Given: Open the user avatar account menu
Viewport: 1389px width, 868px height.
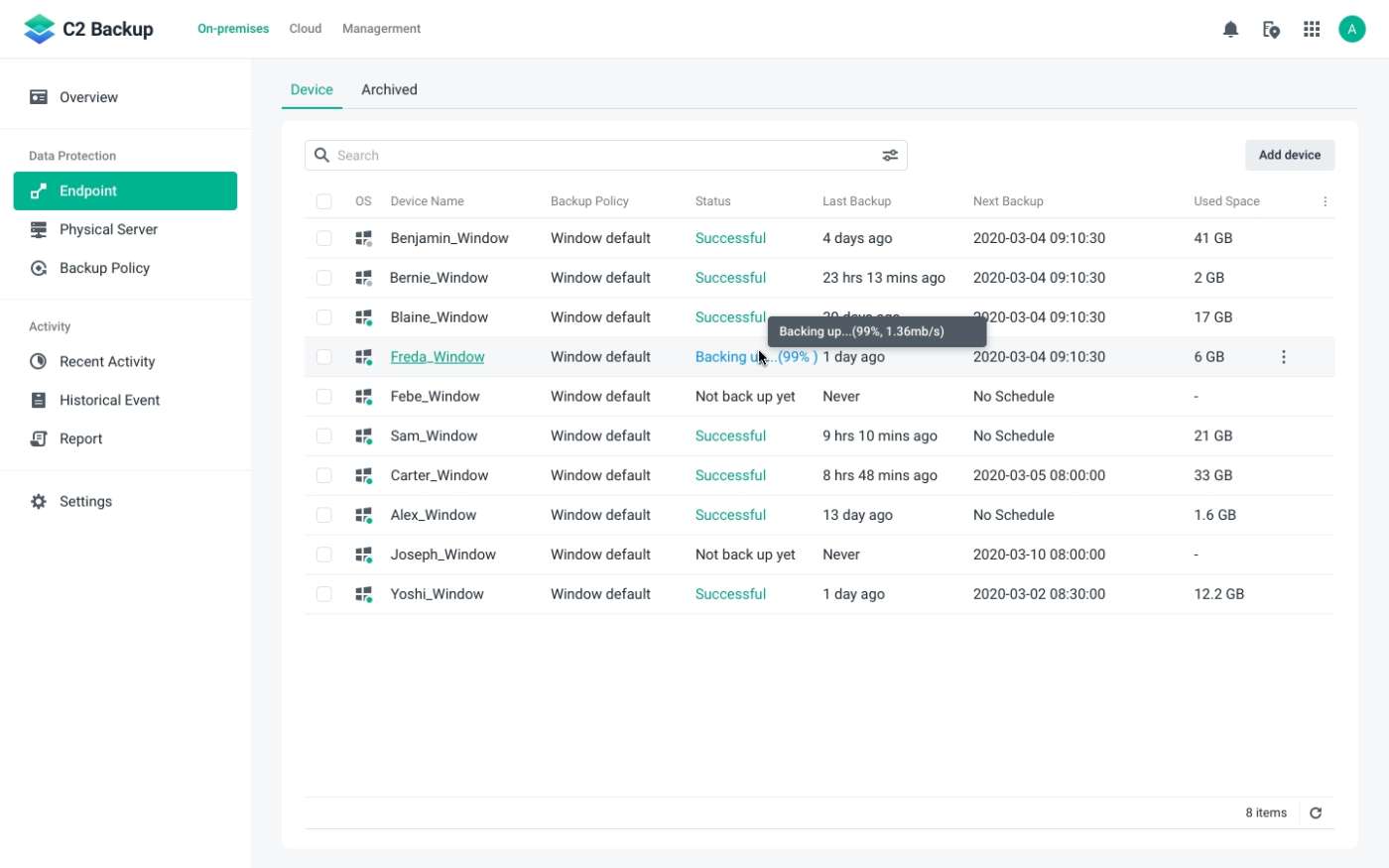Looking at the screenshot, I should (x=1351, y=29).
